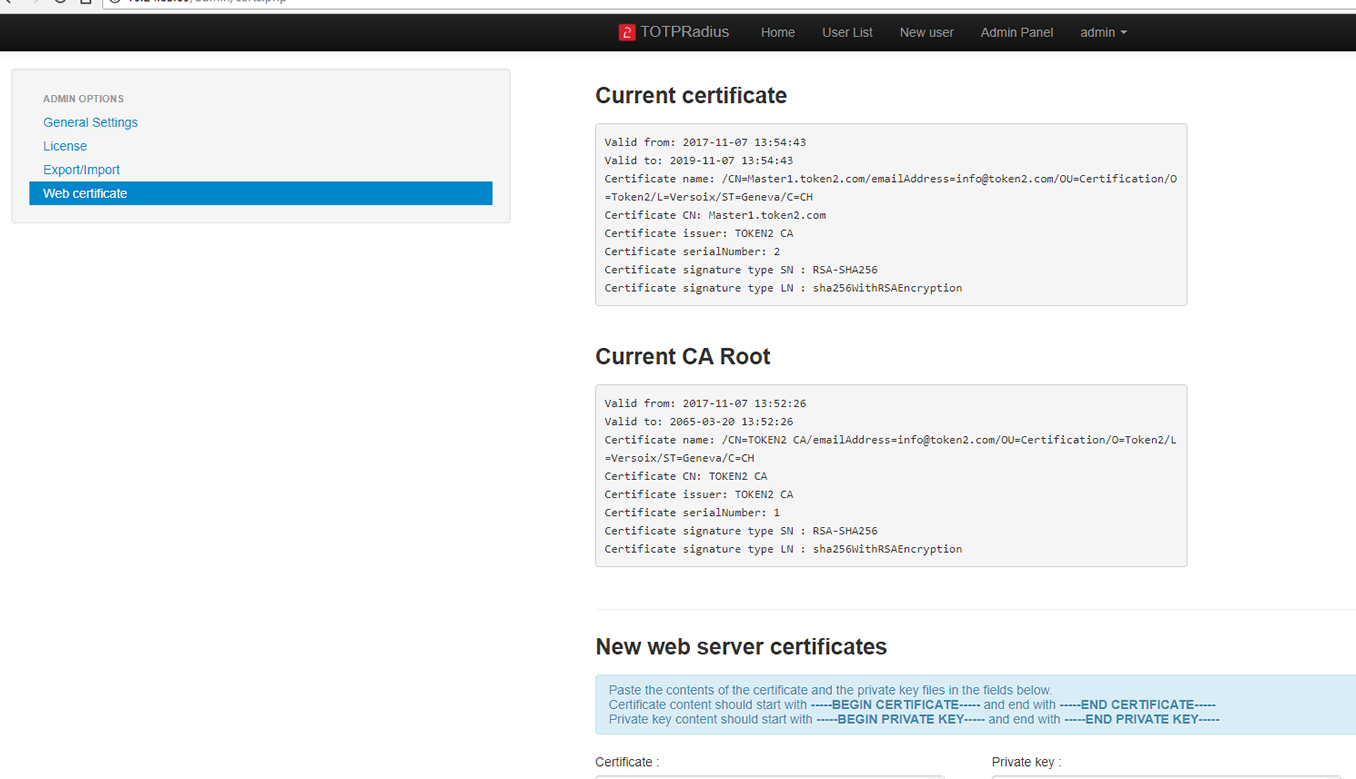
Task: Open the User List page
Action: pos(847,32)
